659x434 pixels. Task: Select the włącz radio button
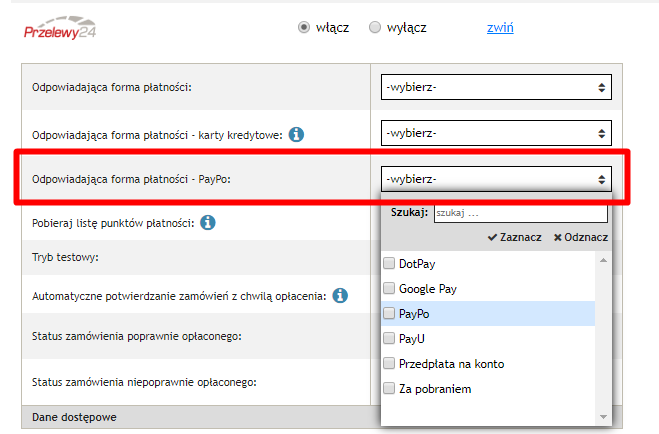click(x=305, y=27)
